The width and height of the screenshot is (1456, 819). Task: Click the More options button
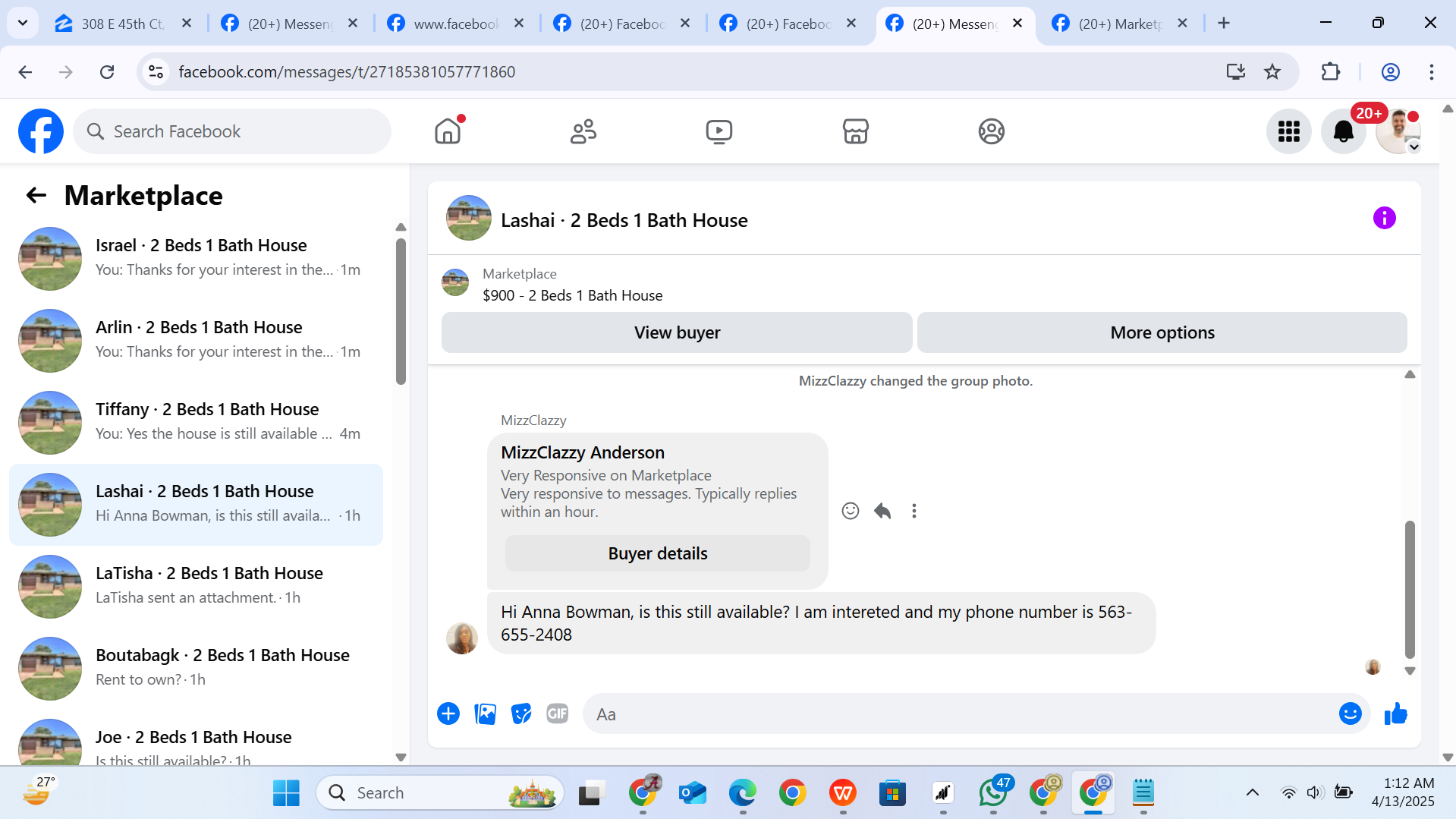click(x=1162, y=332)
